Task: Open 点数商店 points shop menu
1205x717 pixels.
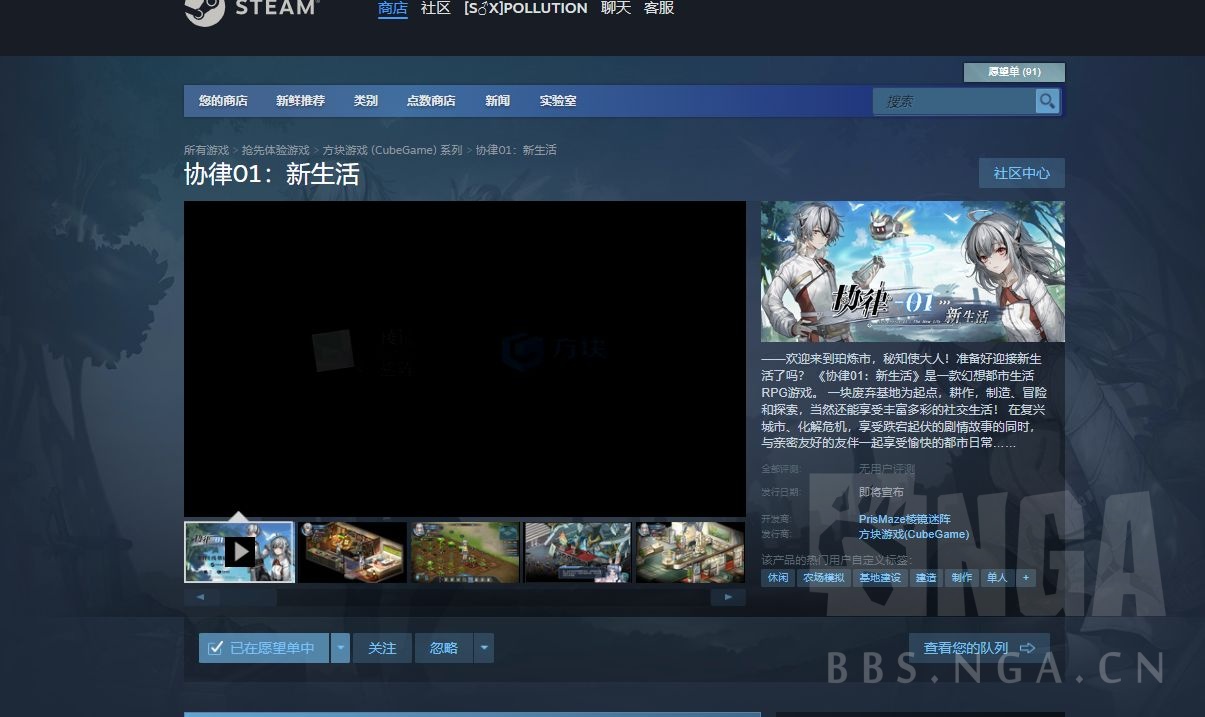Action: (431, 101)
